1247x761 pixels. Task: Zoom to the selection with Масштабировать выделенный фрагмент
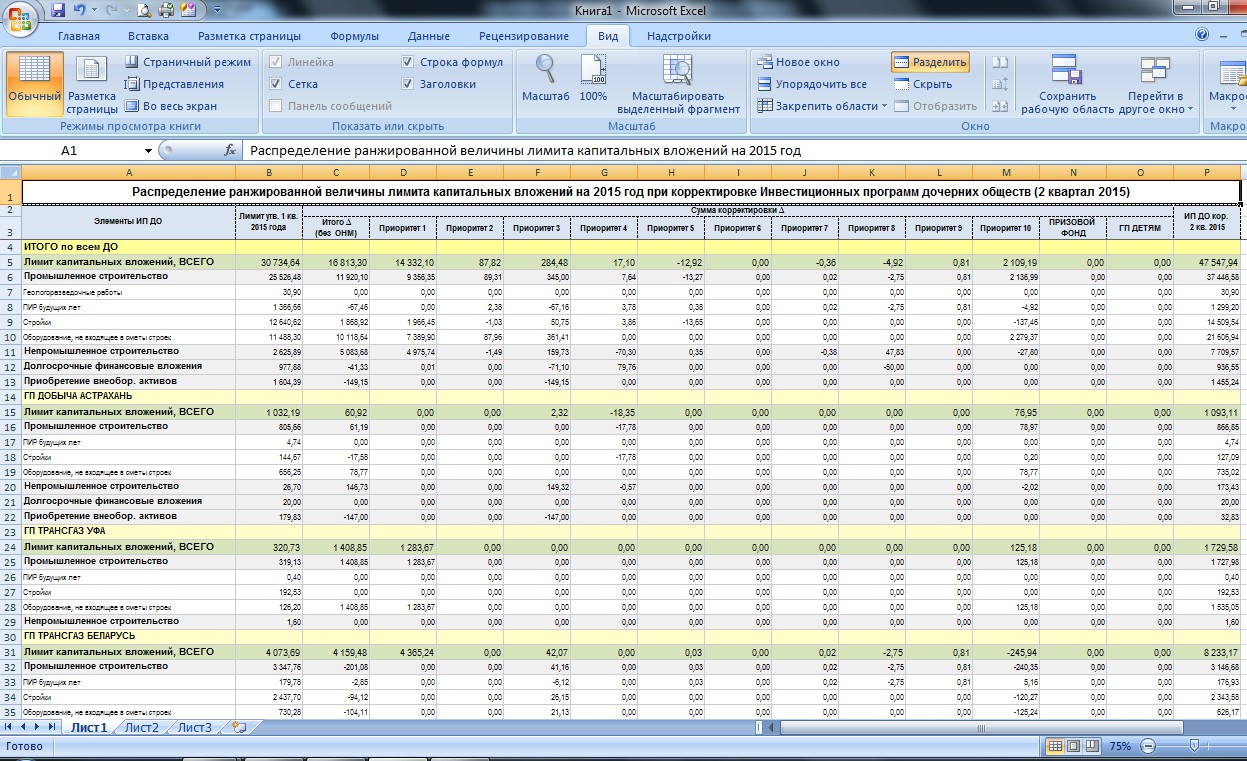pyautogui.click(x=678, y=84)
